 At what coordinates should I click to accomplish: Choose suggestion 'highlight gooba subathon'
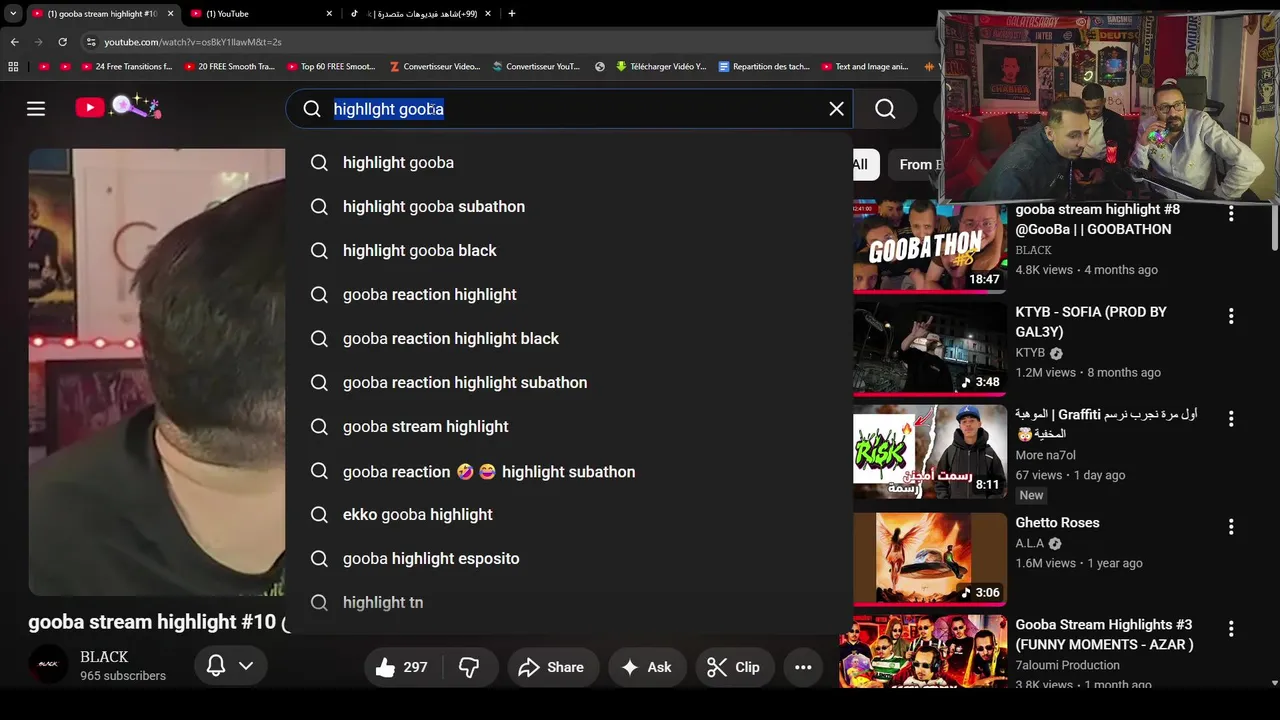pyautogui.click(x=569, y=206)
